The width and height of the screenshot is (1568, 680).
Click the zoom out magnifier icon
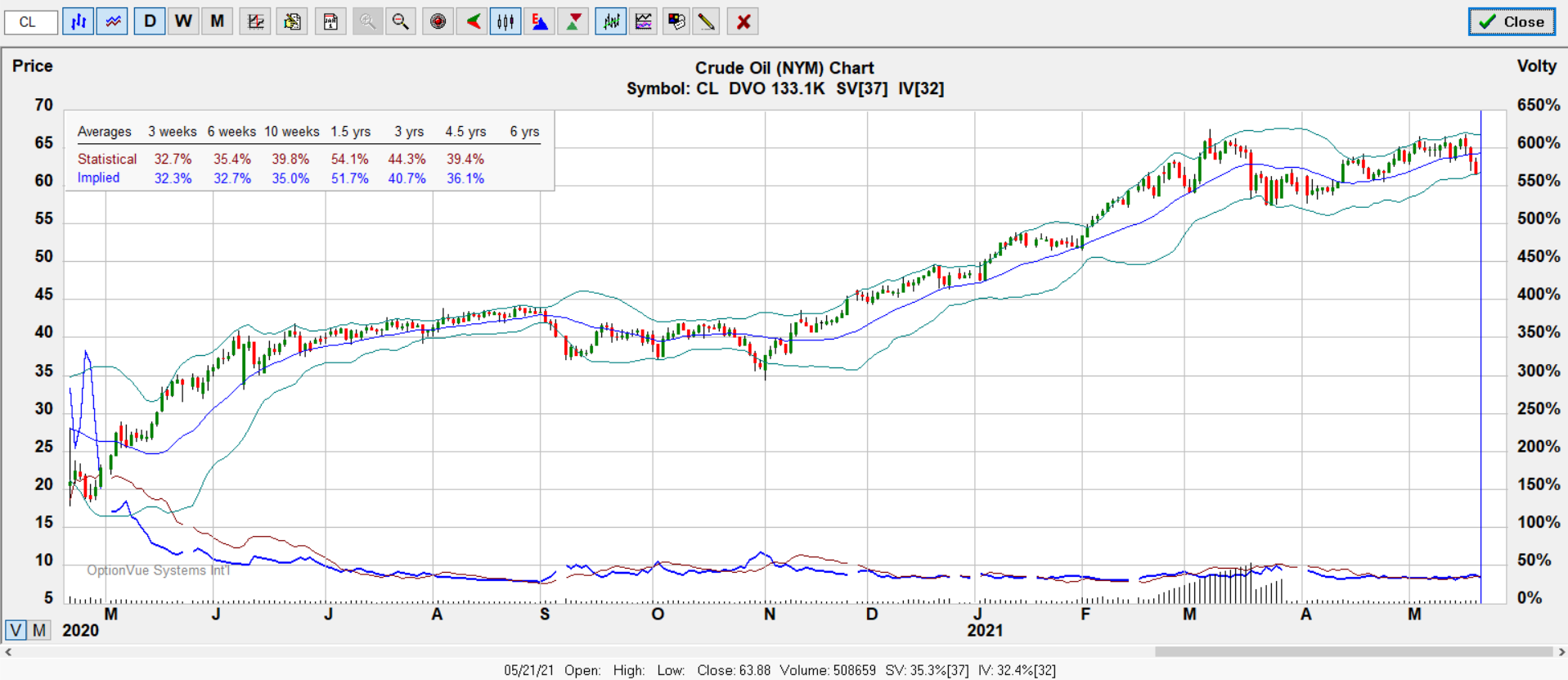(401, 22)
